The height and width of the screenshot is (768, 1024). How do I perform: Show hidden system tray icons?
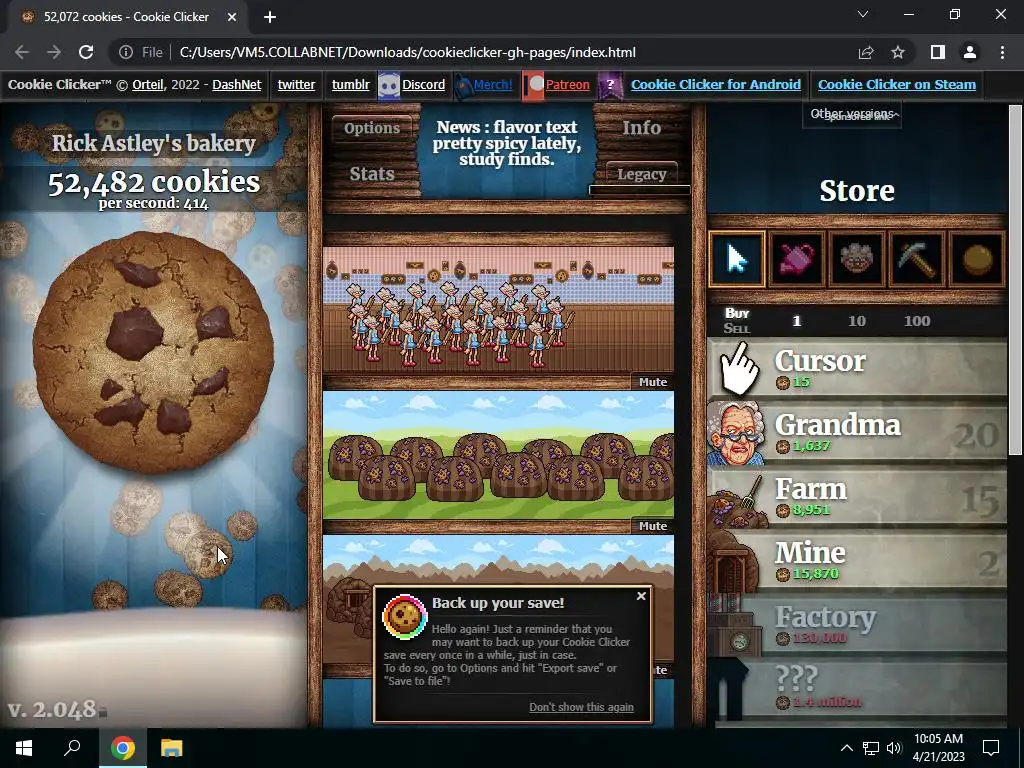point(846,748)
